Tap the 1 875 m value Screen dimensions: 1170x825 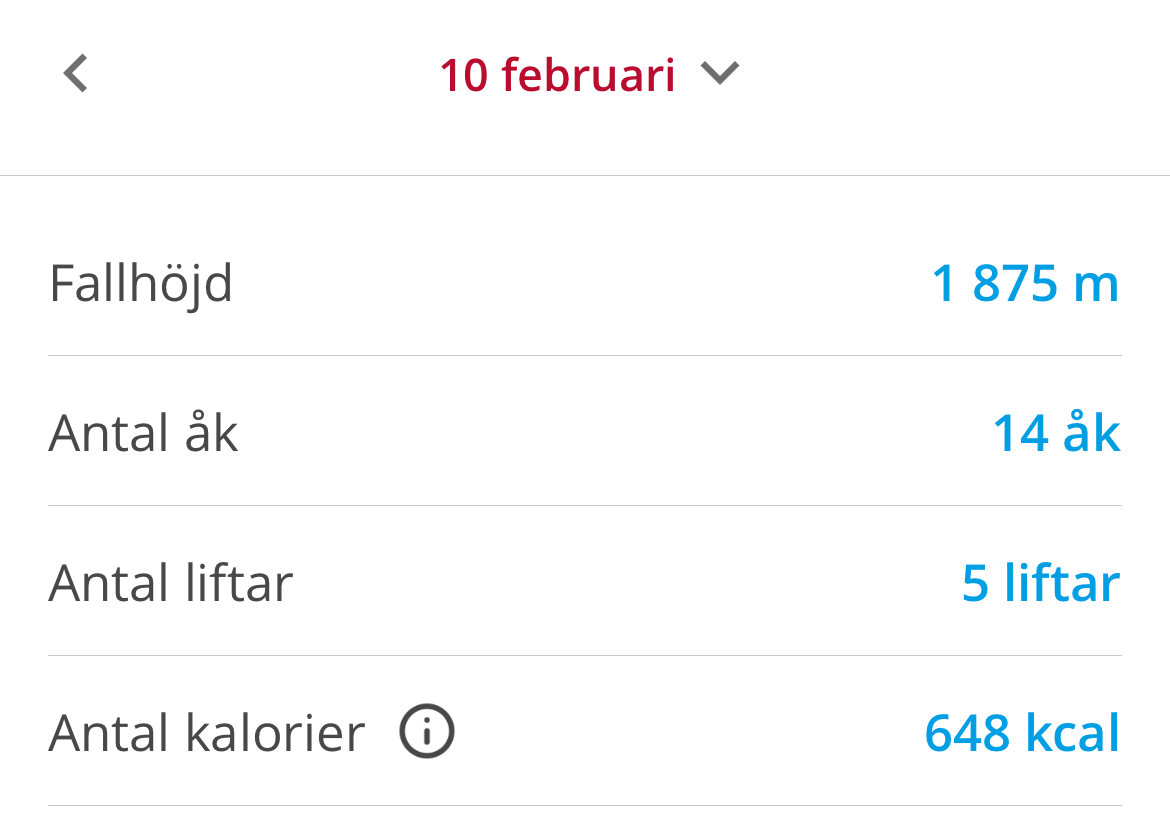click(x=1025, y=283)
